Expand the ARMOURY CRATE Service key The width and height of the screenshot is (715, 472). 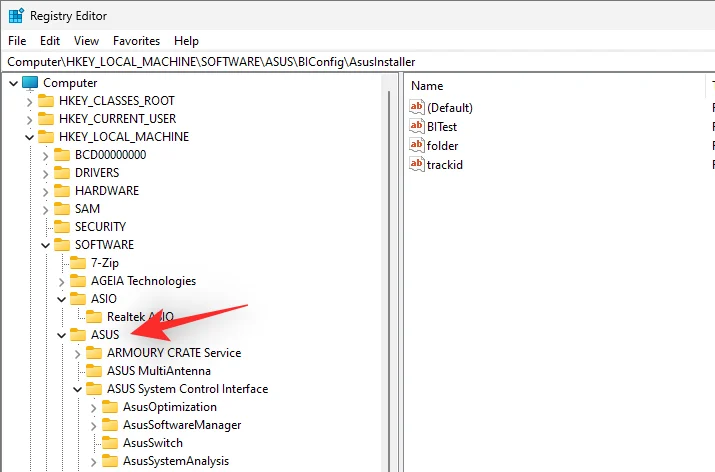[x=76, y=353]
